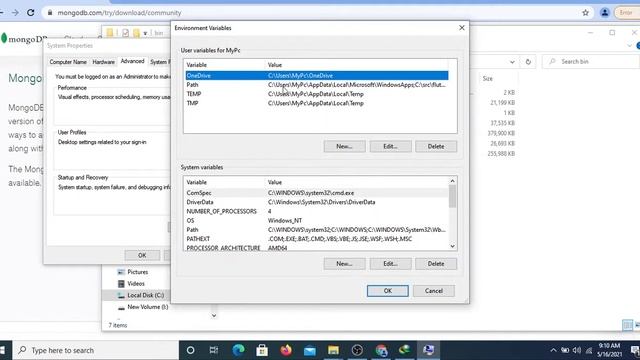Click OK in System Properties window
640x360 pixels.
point(142,256)
